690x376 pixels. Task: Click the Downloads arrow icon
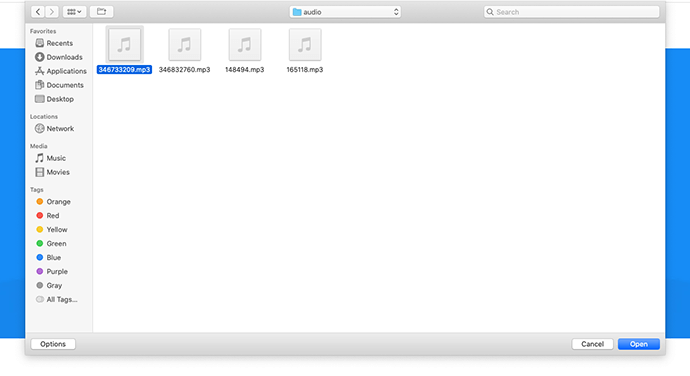(40, 57)
